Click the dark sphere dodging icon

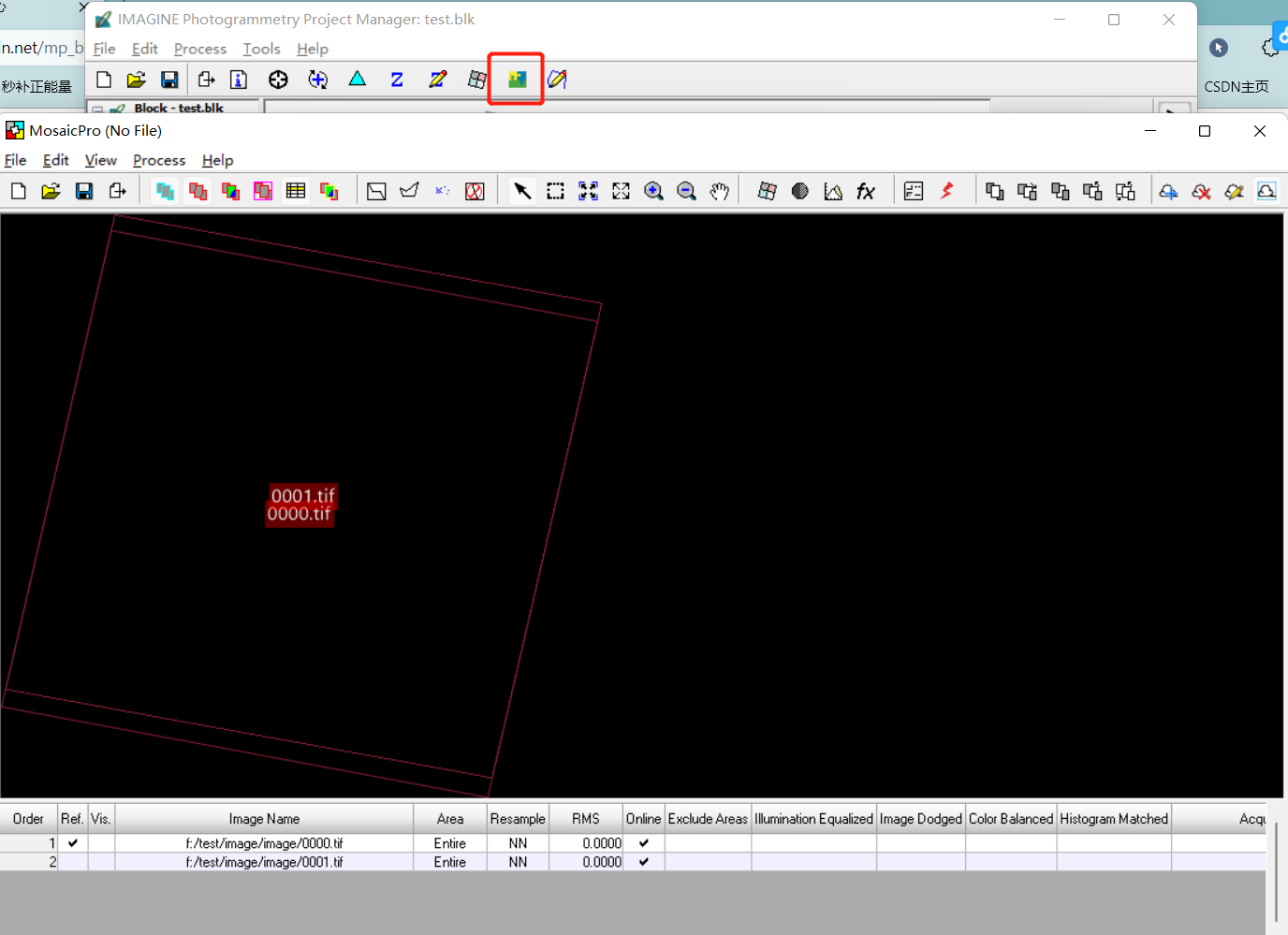coord(800,191)
